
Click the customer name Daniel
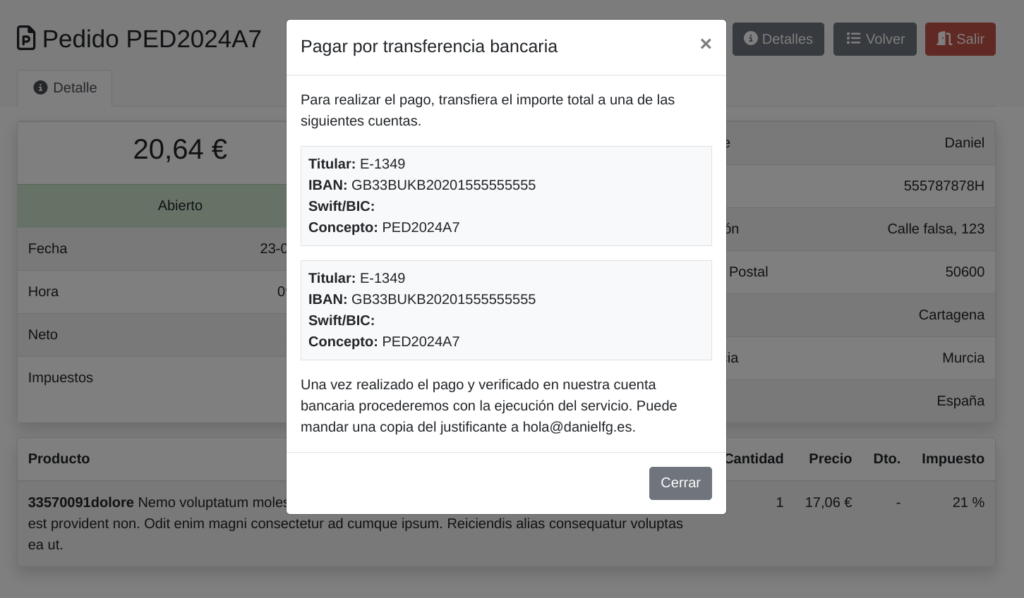point(964,143)
